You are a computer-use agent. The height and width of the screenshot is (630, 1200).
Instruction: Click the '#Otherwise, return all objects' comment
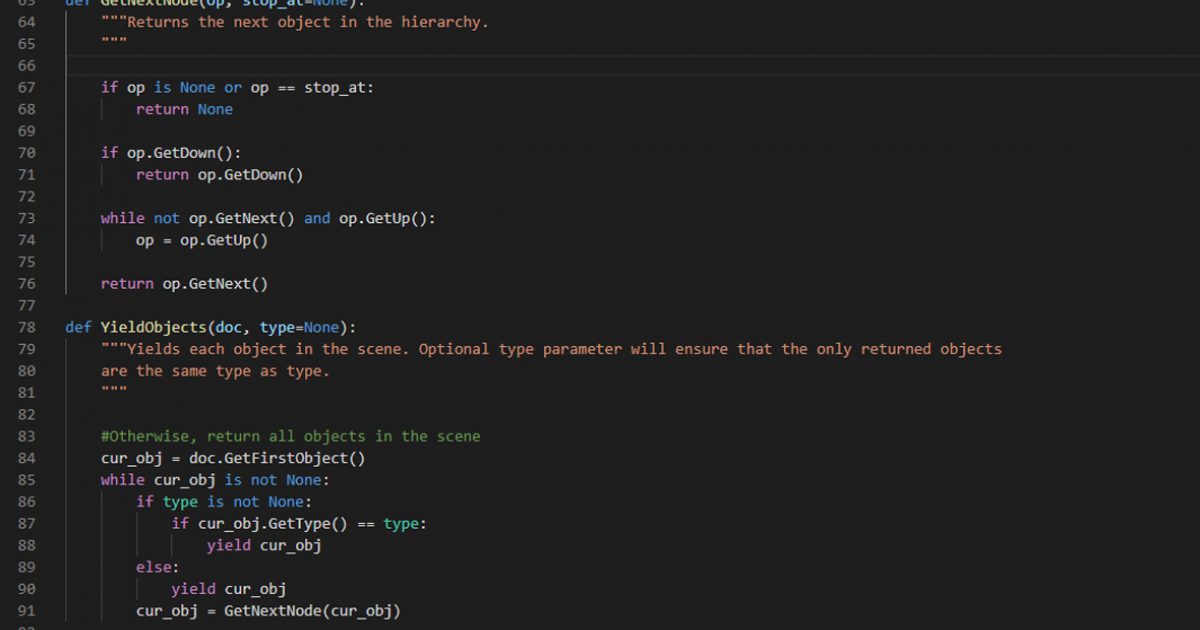tap(290, 436)
